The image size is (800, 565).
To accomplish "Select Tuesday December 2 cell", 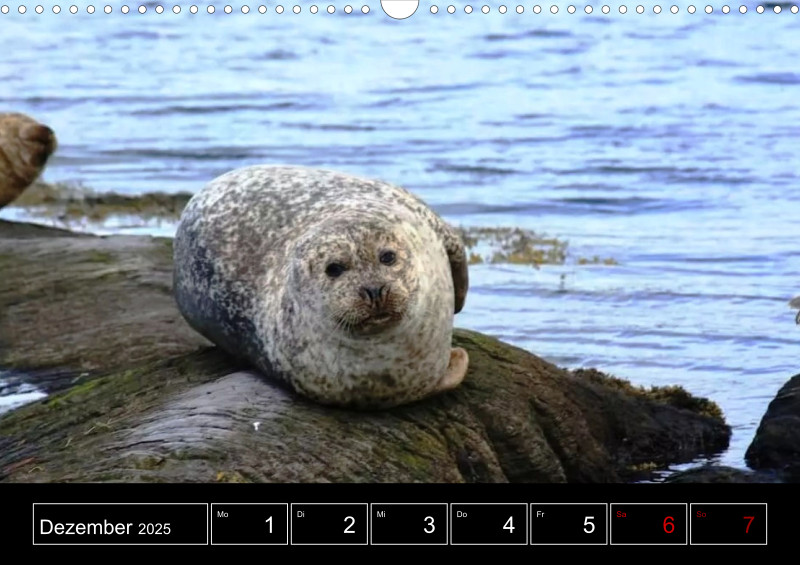I will point(329,524).
